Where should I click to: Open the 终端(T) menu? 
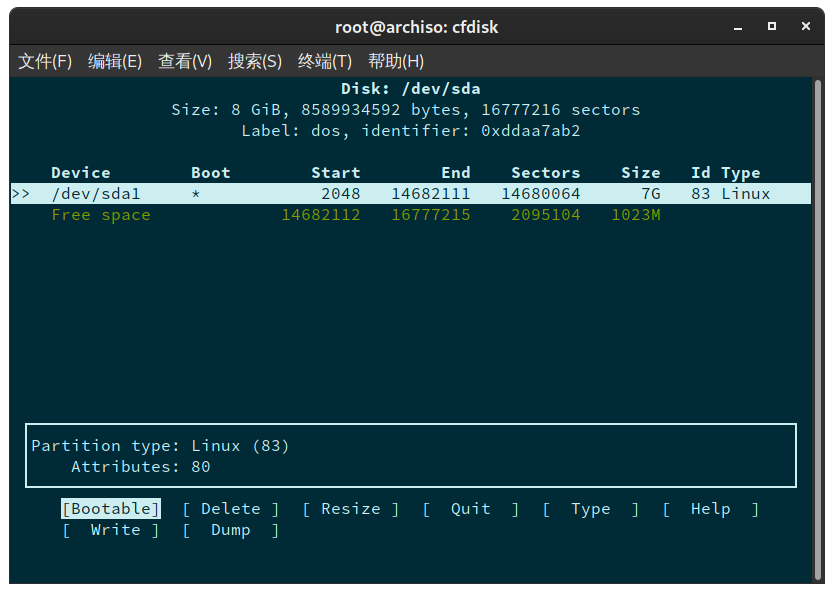(x=324, y=61)
